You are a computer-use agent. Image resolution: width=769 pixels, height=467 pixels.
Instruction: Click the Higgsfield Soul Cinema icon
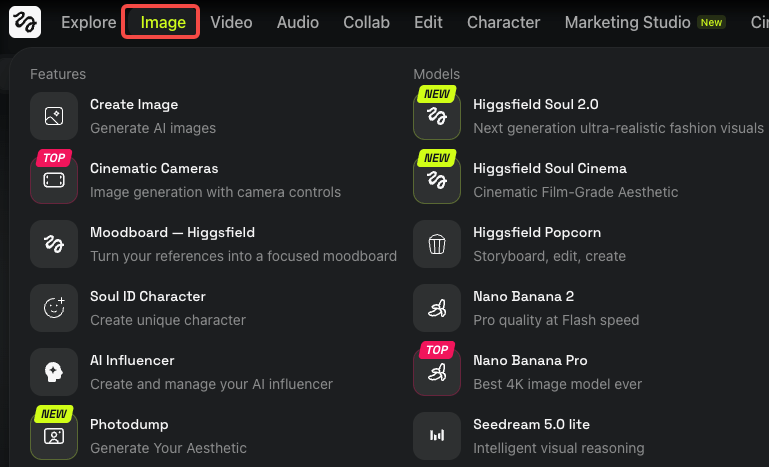click(x=437, y=180)
